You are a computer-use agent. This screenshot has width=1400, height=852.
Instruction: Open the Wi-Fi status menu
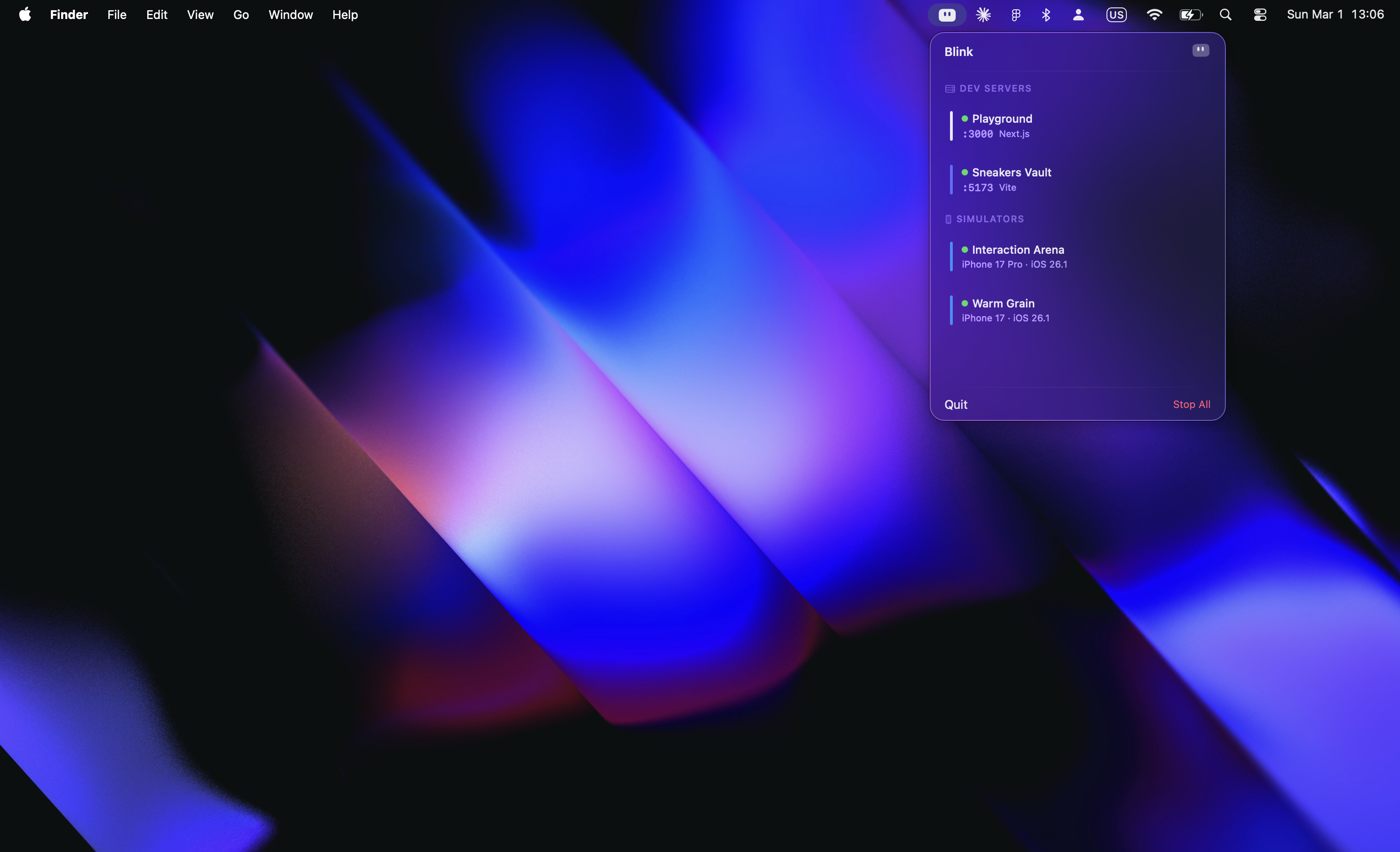1154,15
